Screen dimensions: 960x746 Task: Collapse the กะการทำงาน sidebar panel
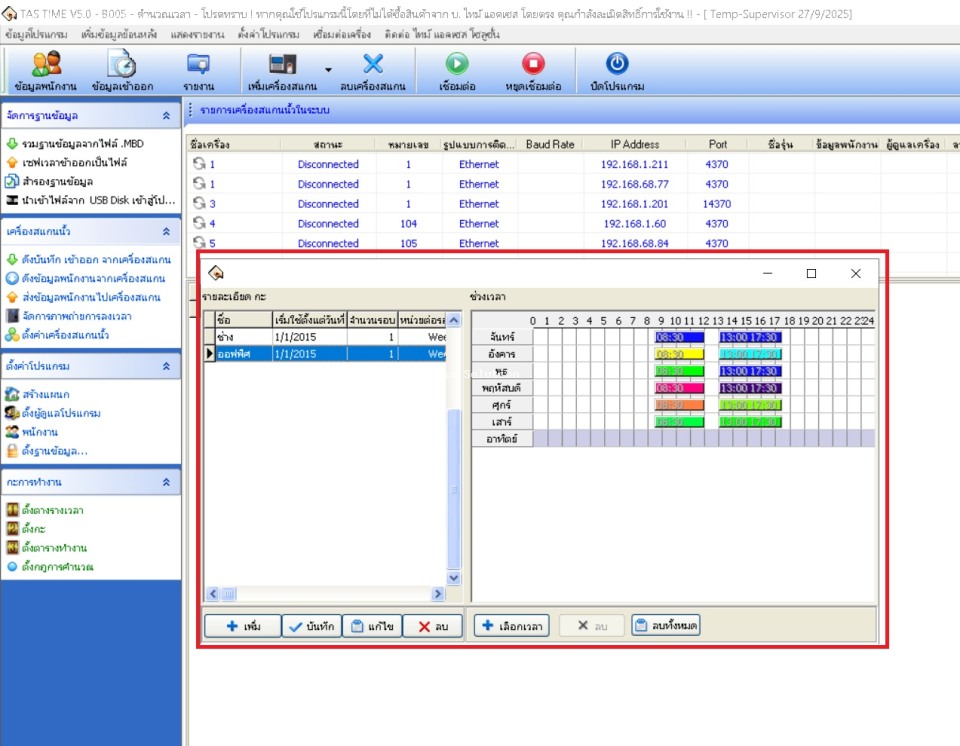click(166, 482)
